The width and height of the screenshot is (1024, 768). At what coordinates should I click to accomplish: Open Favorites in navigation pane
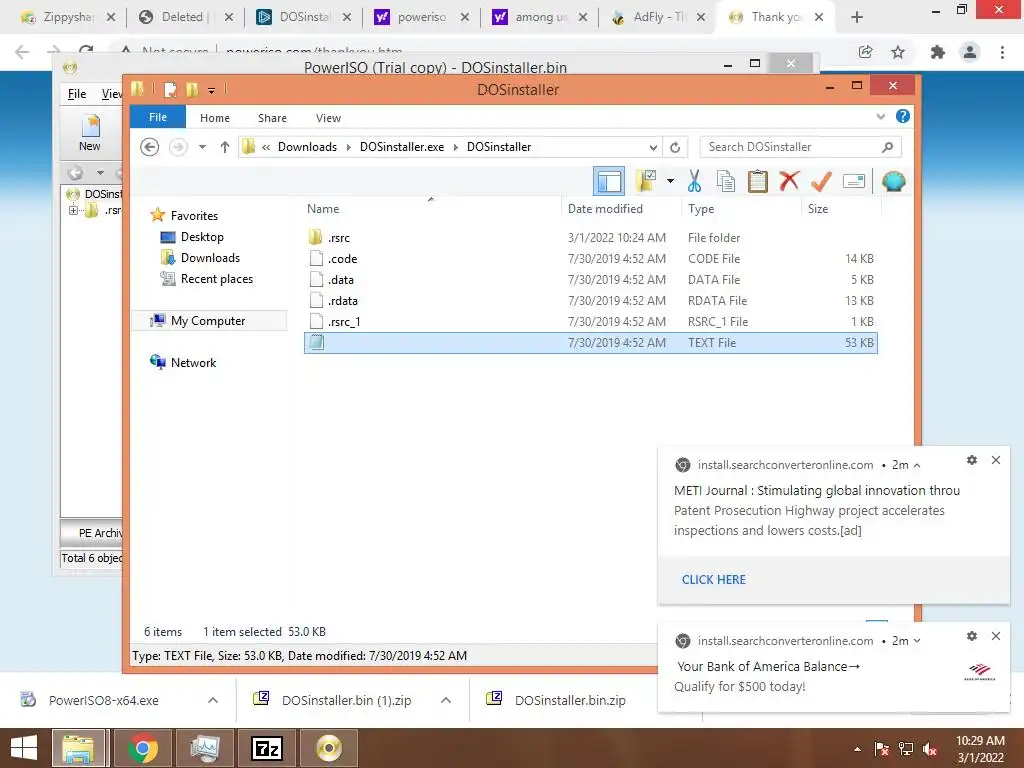coord(194,216)
